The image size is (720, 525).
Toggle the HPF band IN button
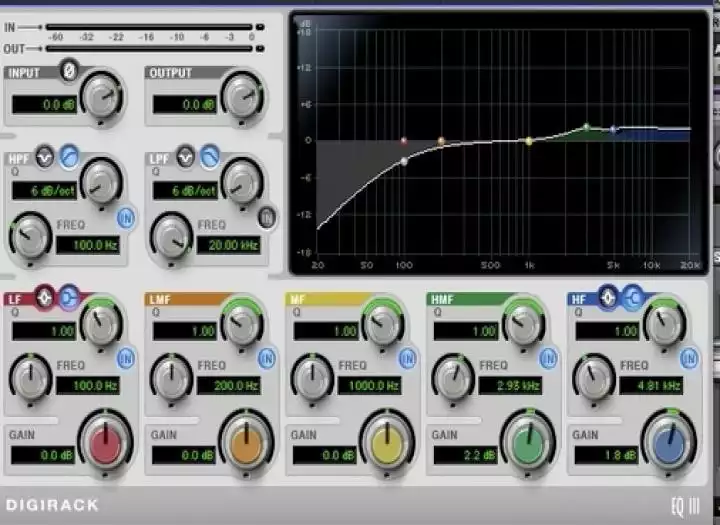pyautogui.click(x=126, y=219)
